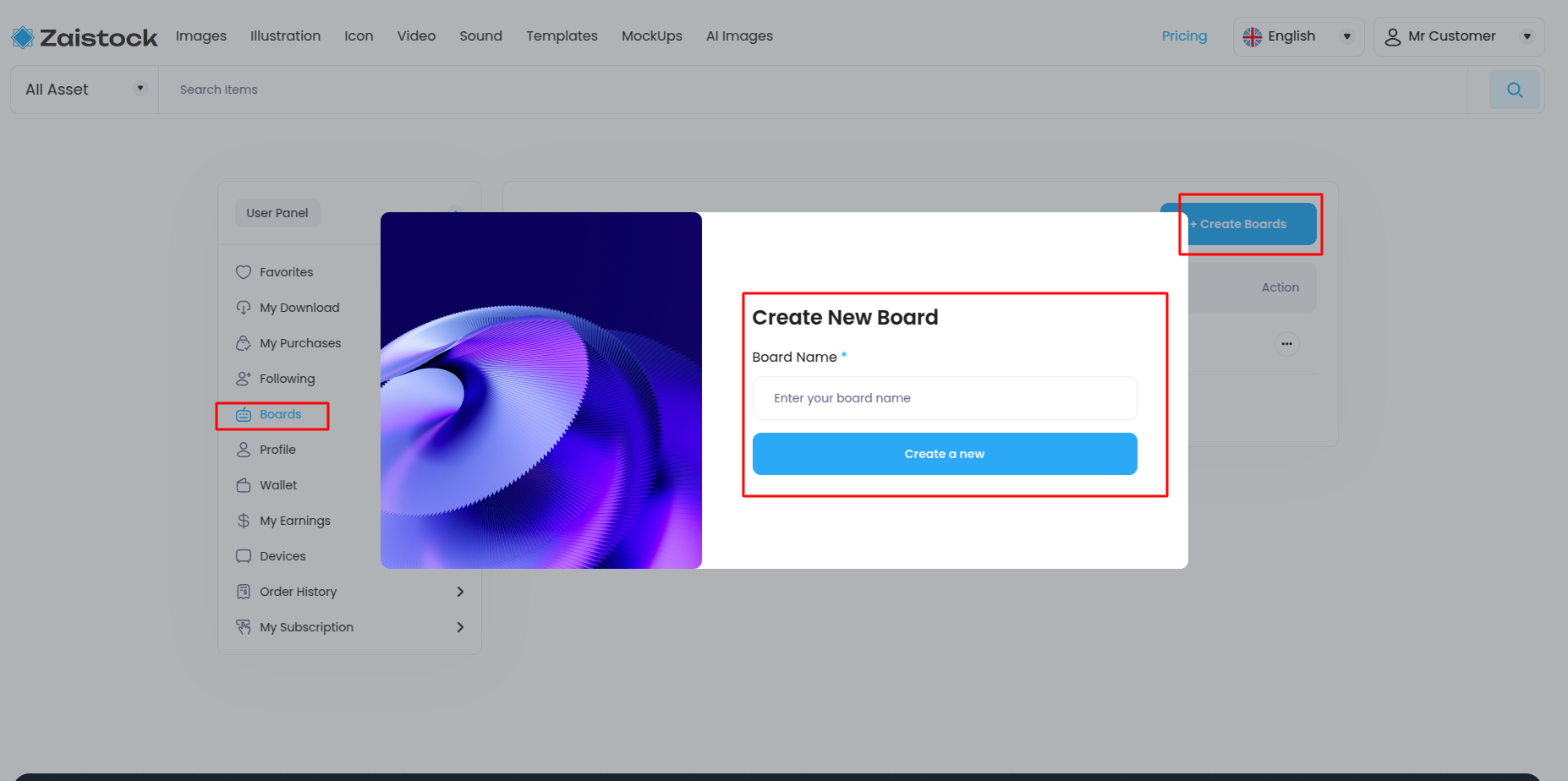The image size is (1568, 781).
Task: Open the Following page
Action: (x=287, y=379)
